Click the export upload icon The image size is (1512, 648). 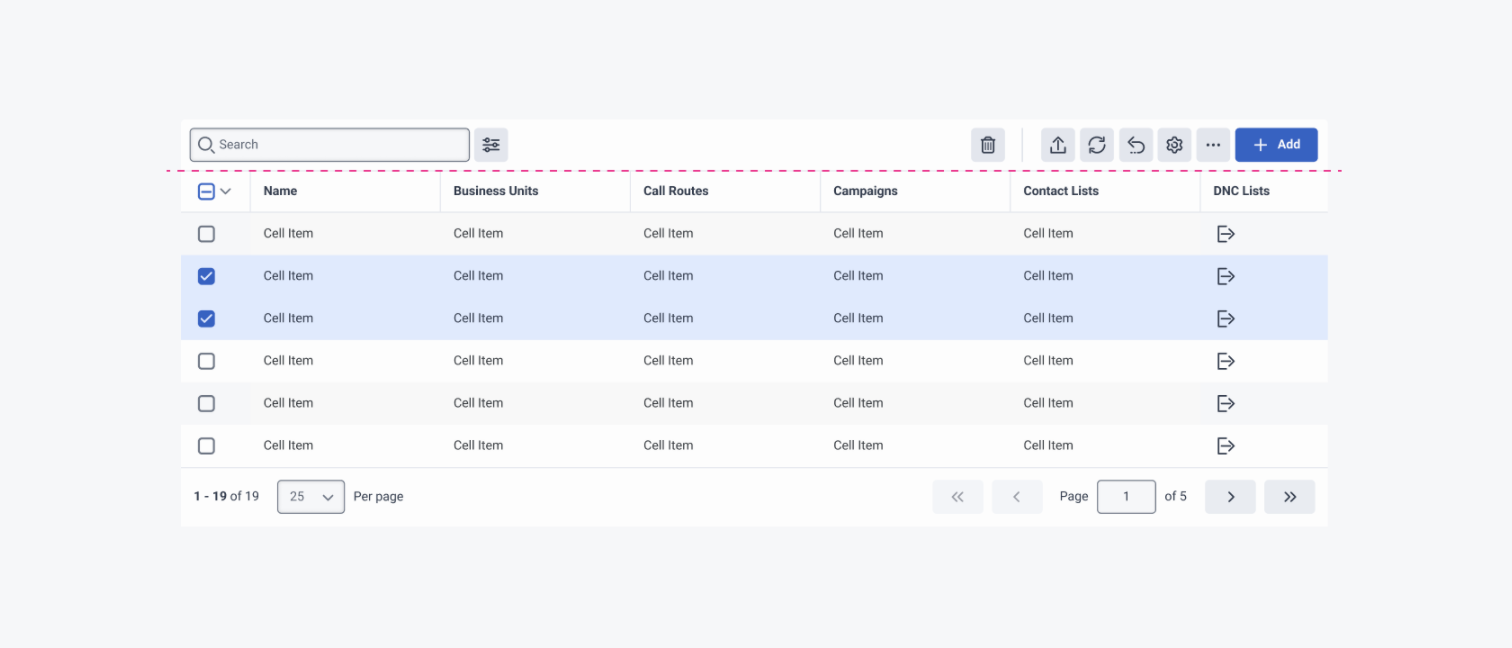coord(1058,145)
